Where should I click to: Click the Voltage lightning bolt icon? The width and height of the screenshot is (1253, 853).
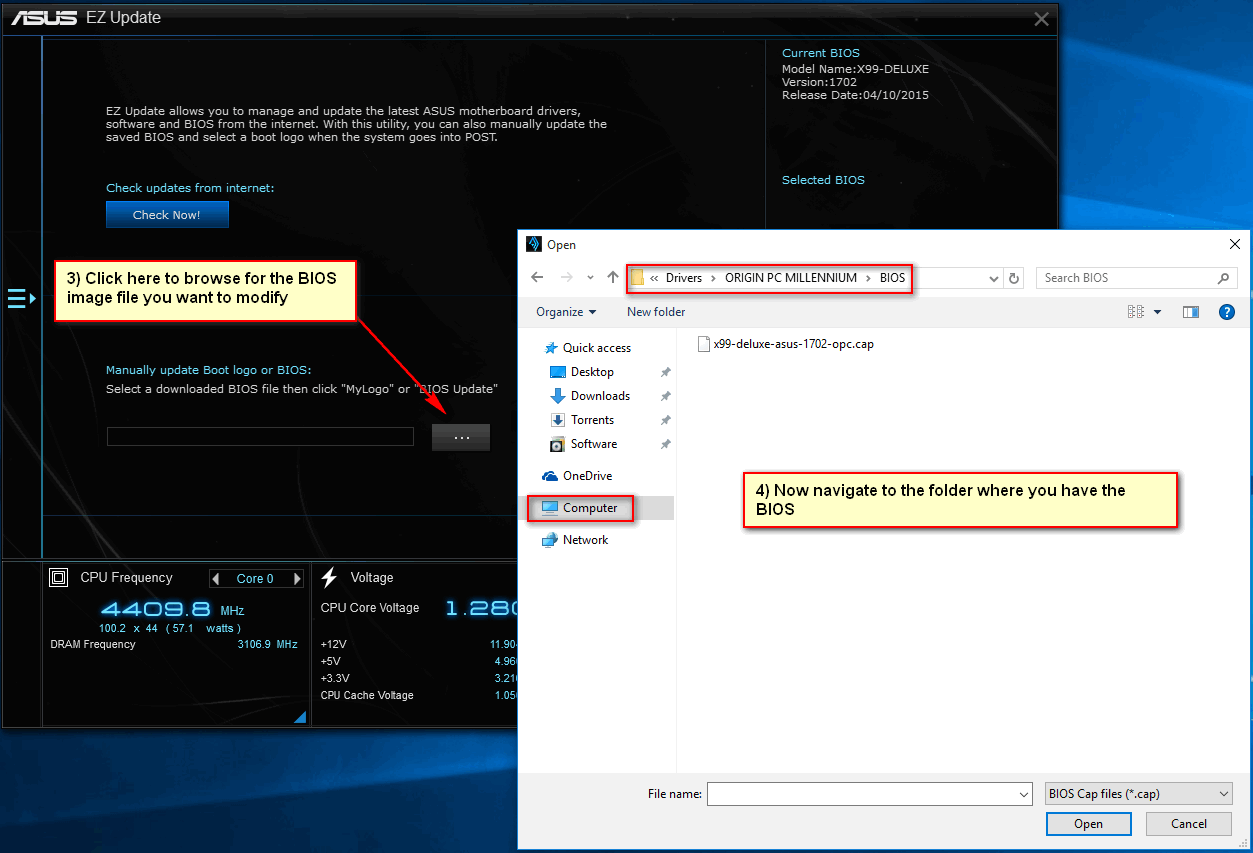tap(329, 577)
